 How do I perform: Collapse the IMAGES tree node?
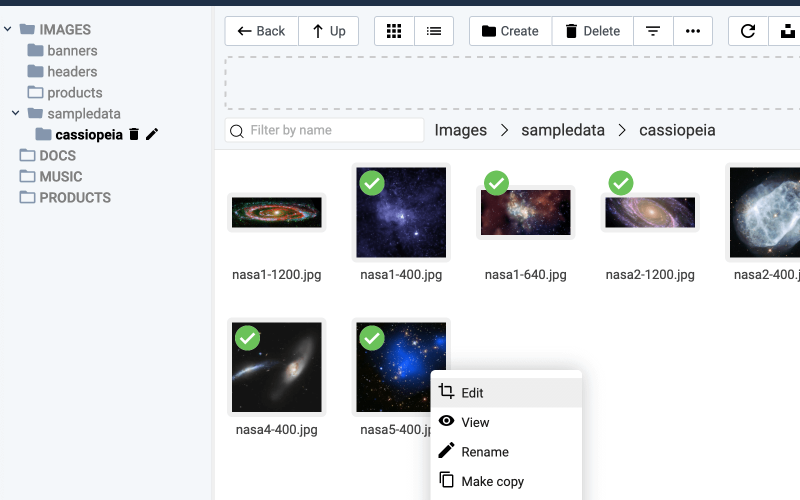point(8,29)
